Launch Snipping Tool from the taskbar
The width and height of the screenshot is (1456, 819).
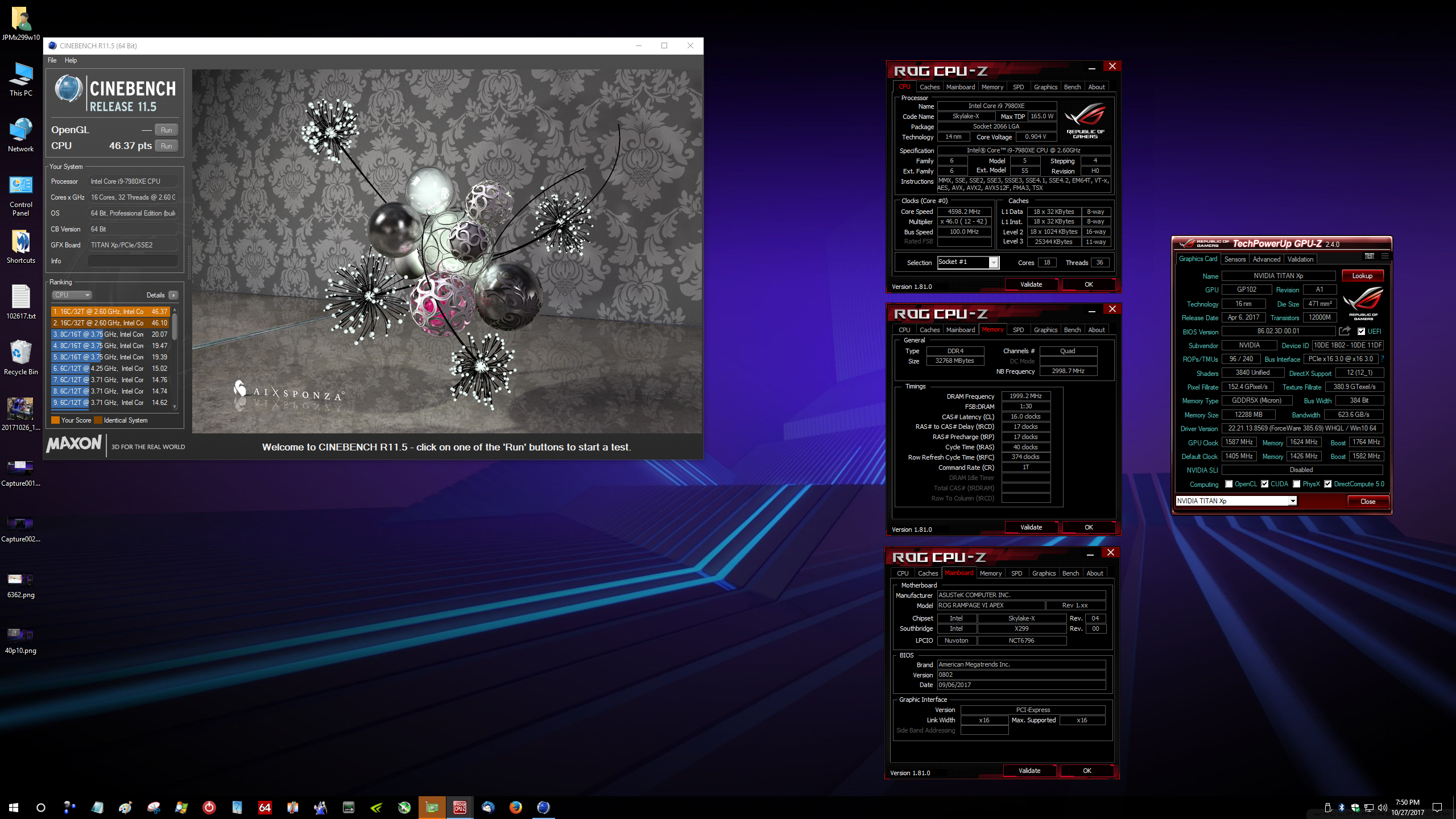pos(154,807)
